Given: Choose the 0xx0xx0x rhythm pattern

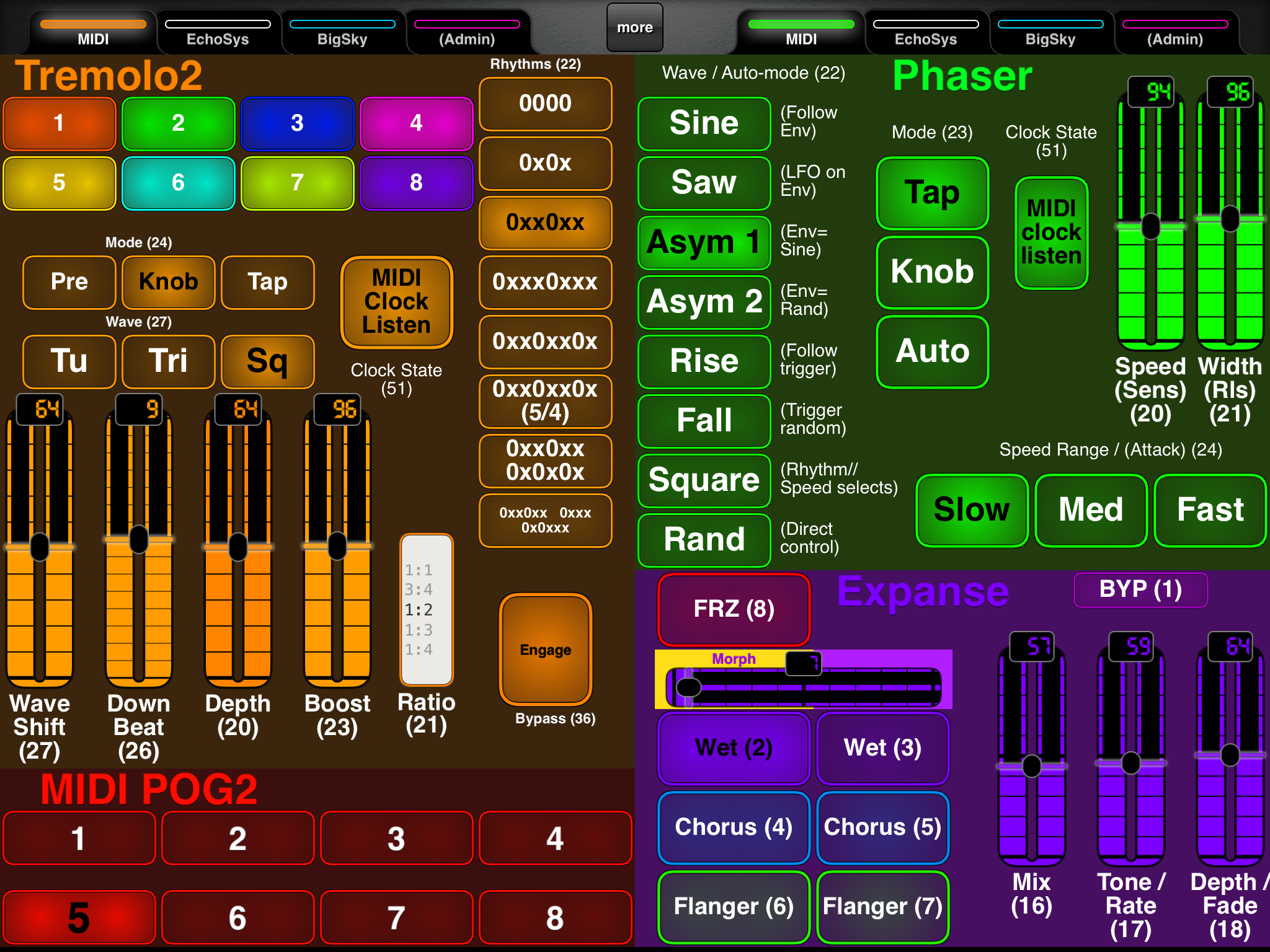Looking at the screenshot, I should tap(546, 342).
